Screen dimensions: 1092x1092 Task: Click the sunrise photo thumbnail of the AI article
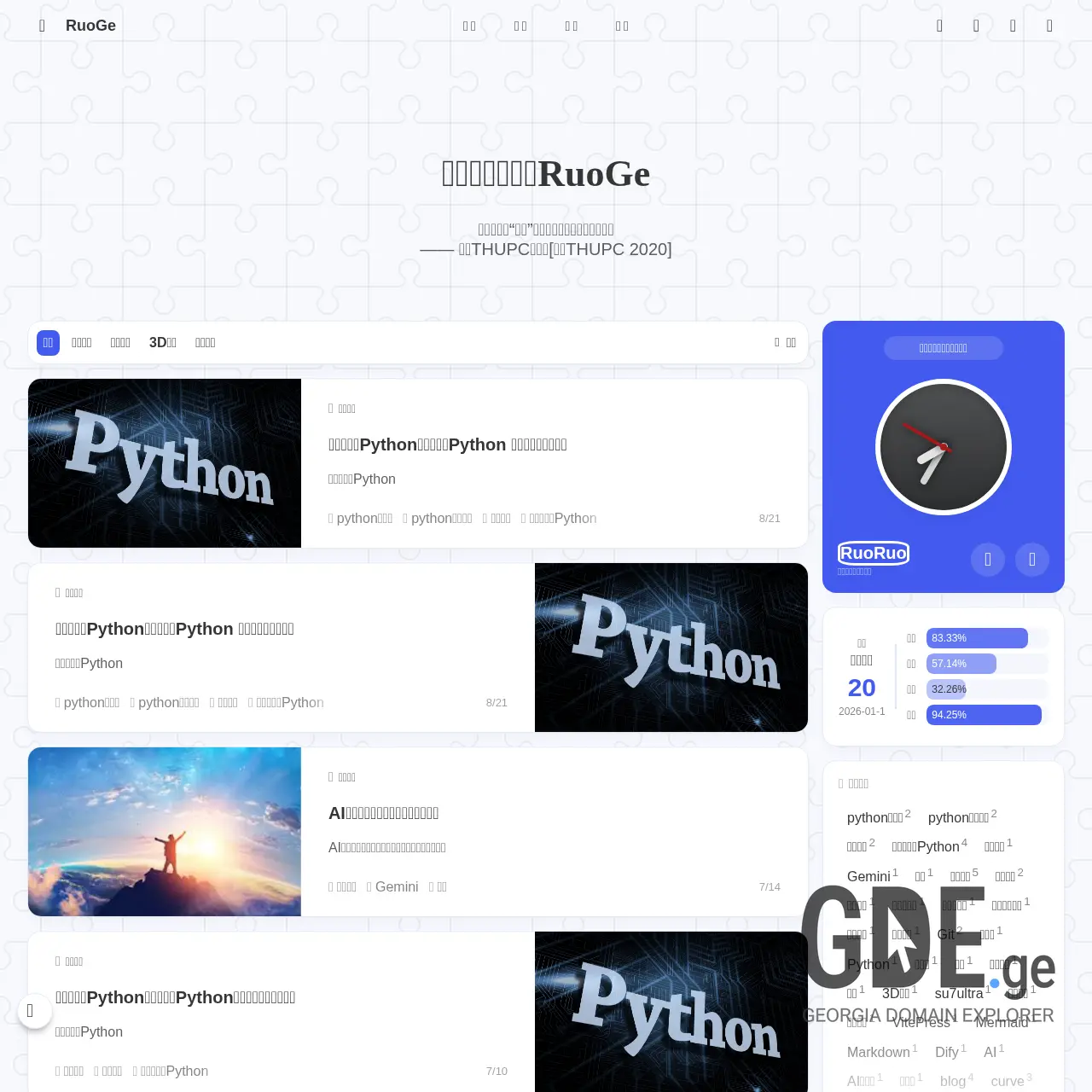(x=164, y=832)
